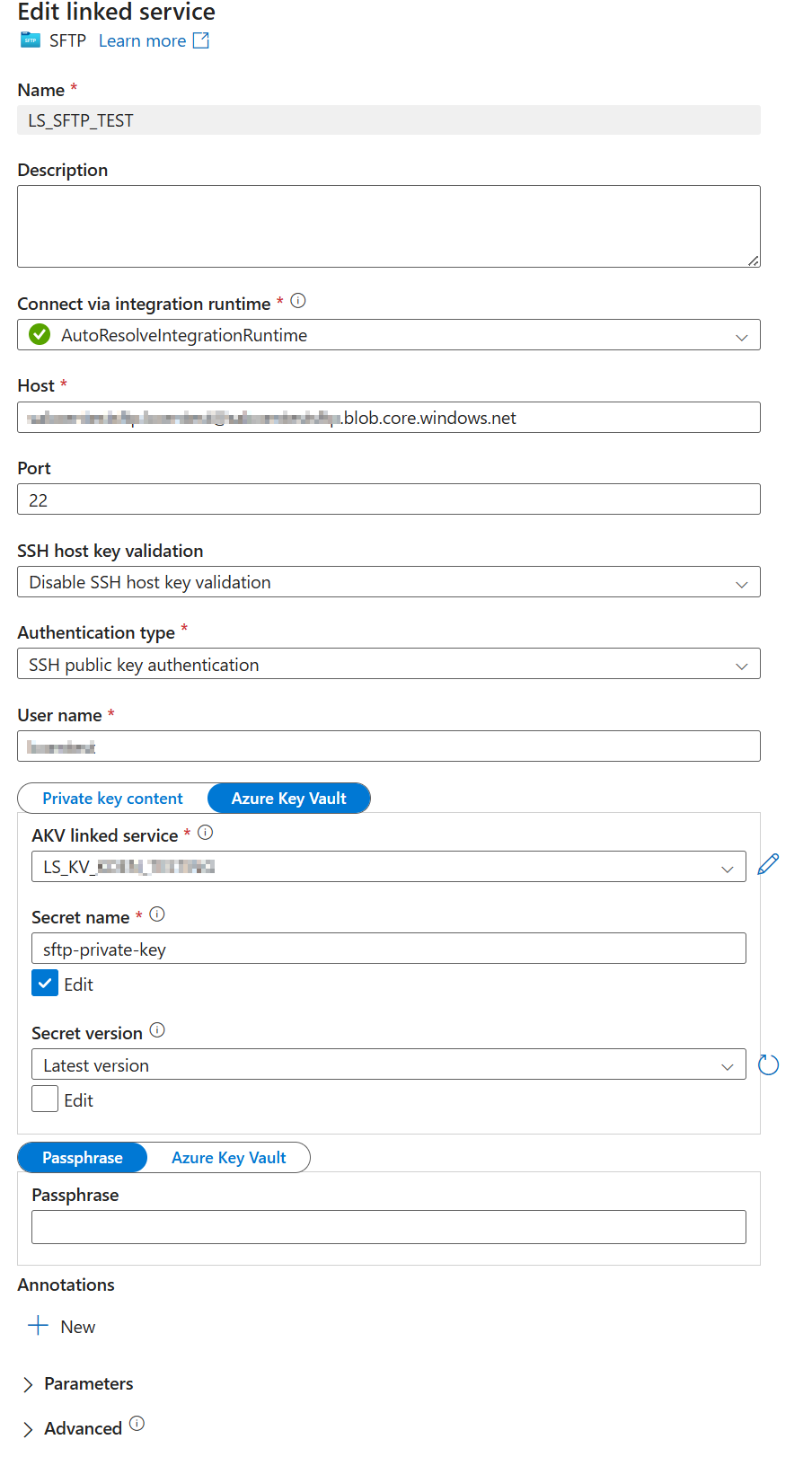The width and height of the screenshot is (812, 1457).
Task: Switch passphrase source to Azure Key Vault
Action: point(229,1158)
